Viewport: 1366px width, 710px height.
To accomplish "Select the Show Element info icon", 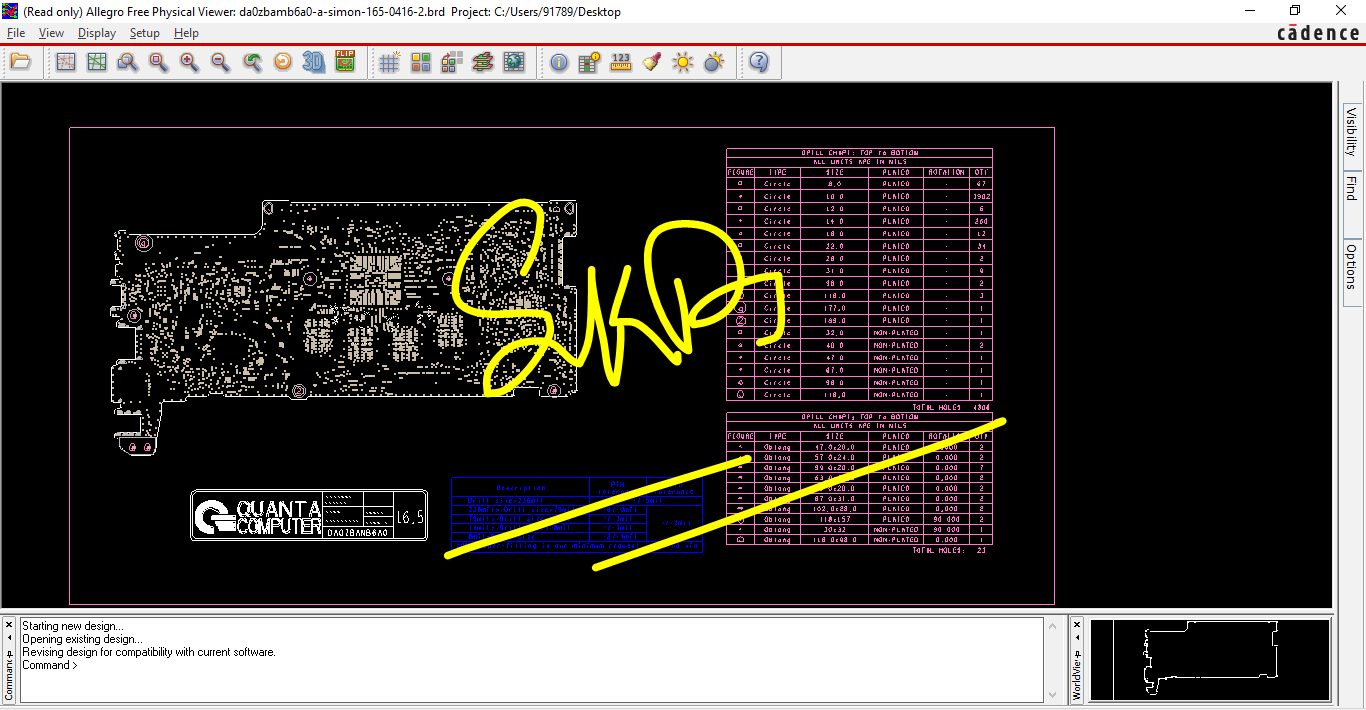I will point(559,62).
